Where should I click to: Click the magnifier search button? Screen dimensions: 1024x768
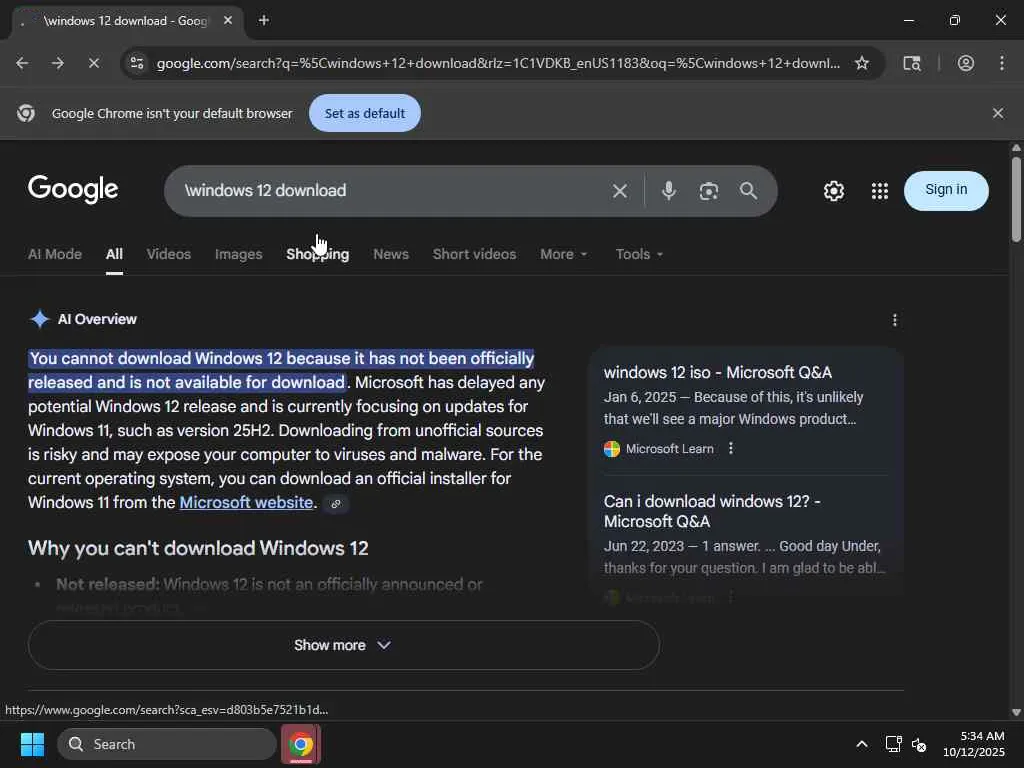tap(748, 191)
